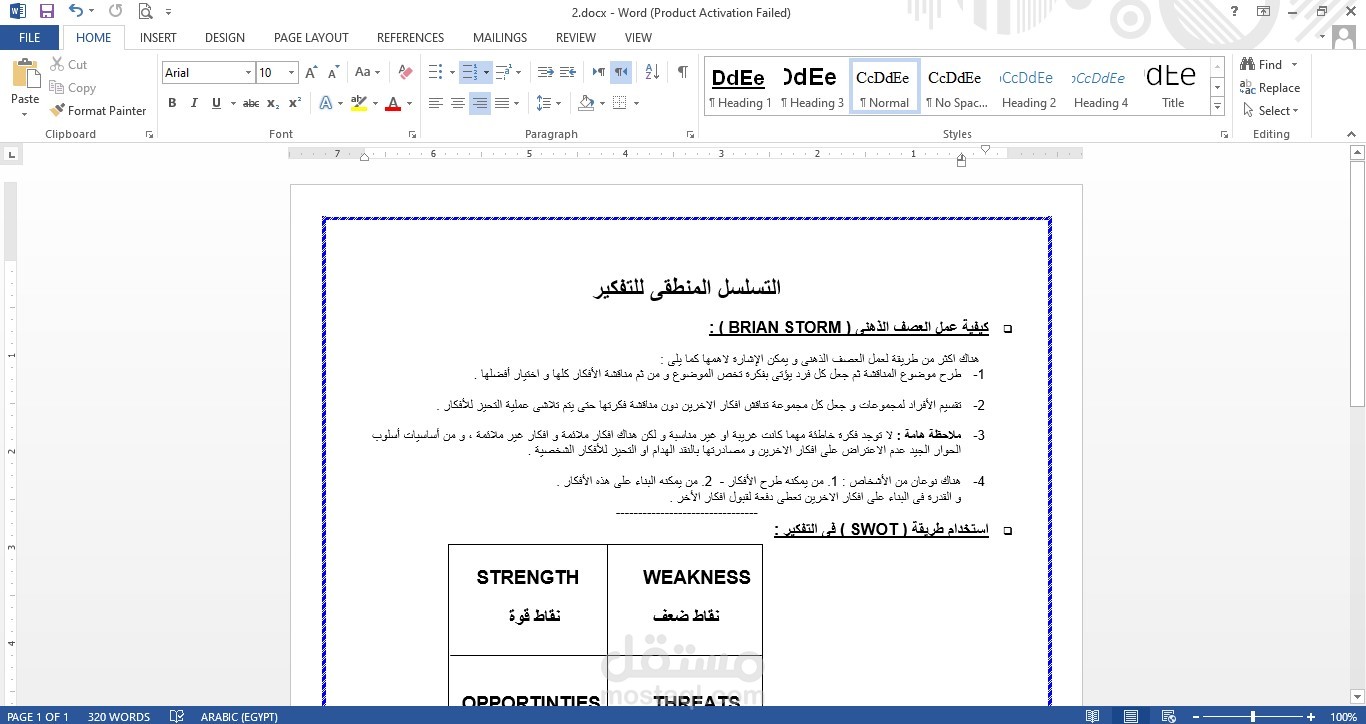Click the Copy button
Viewport: 1366px width, 724px height.
coord(73,88)
